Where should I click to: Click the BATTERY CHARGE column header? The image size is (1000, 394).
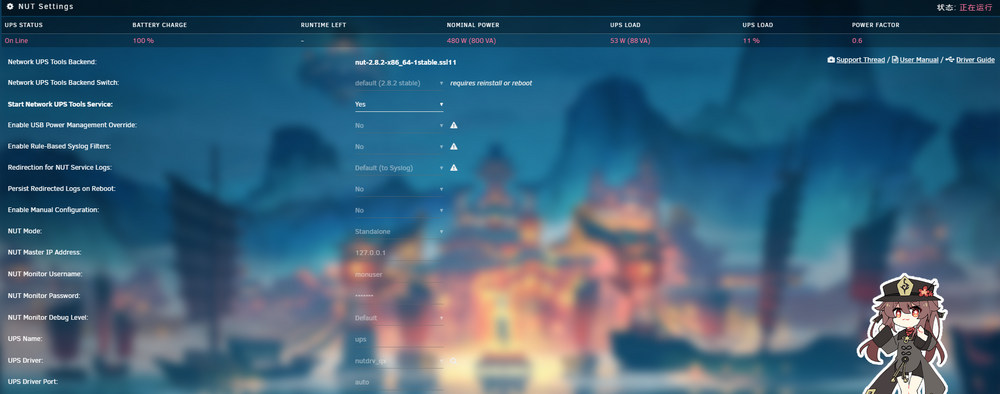(x=159, y=26)
